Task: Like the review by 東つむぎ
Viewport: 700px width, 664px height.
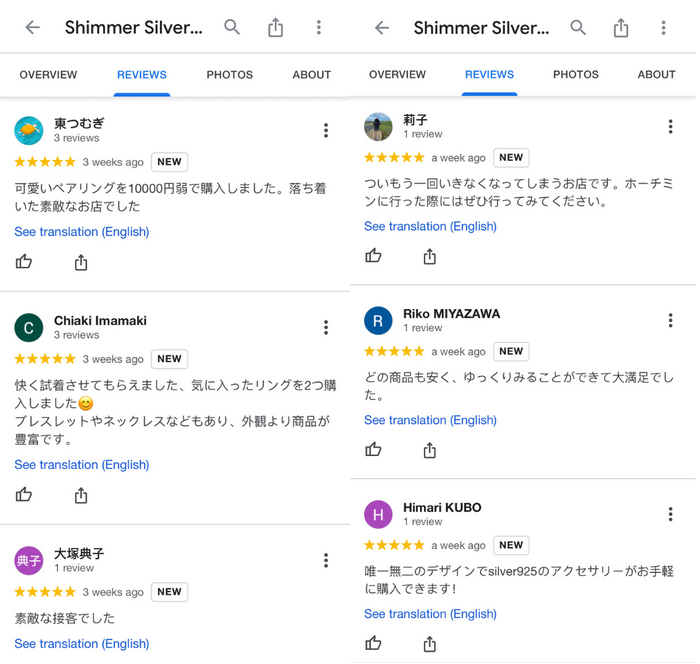Action: (24, 261)
